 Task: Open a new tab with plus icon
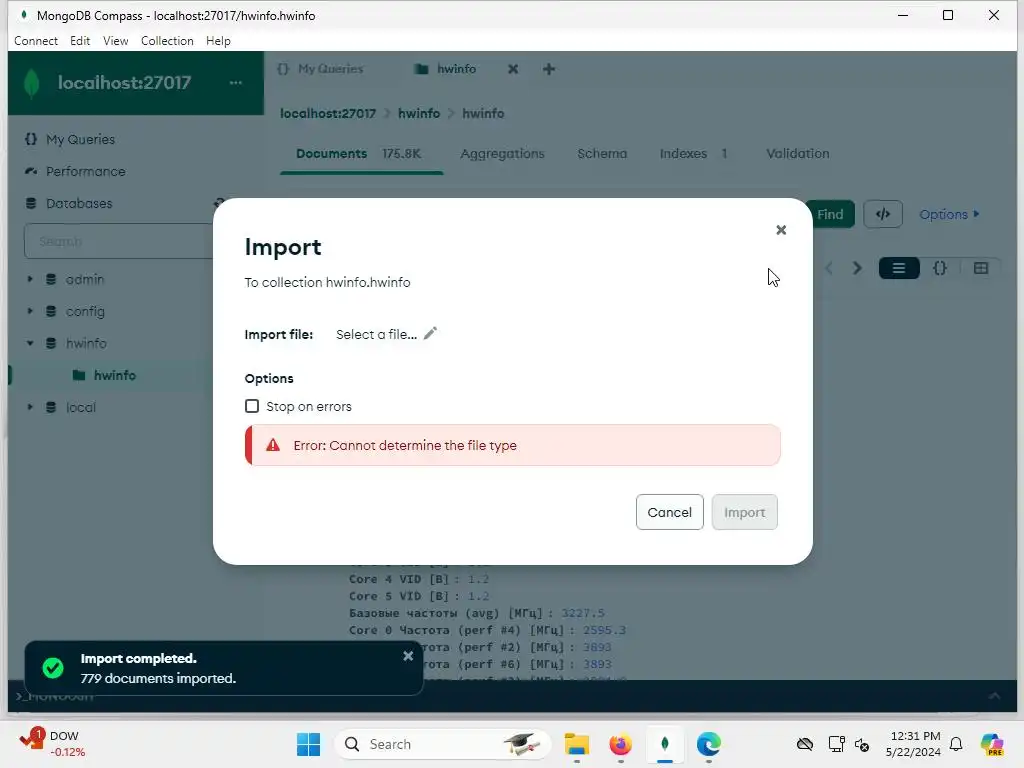tap(549, 69)
